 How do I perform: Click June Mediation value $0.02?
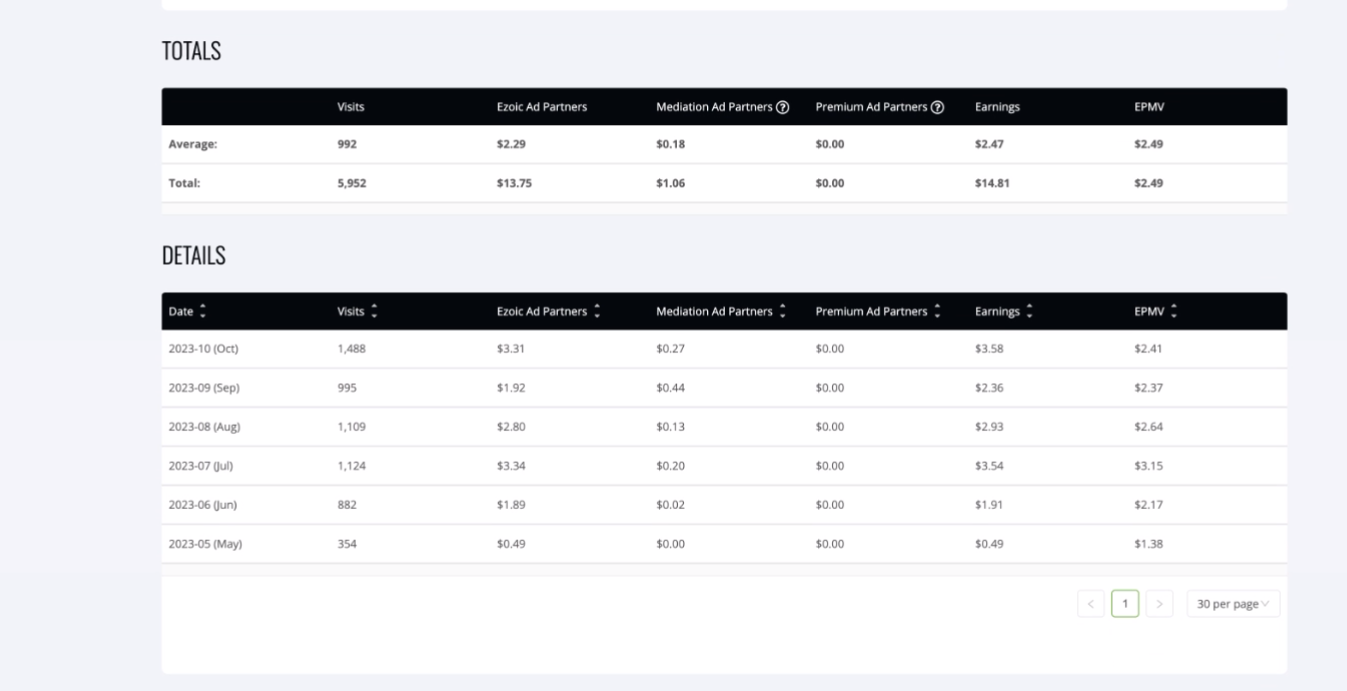click(670, 505)
